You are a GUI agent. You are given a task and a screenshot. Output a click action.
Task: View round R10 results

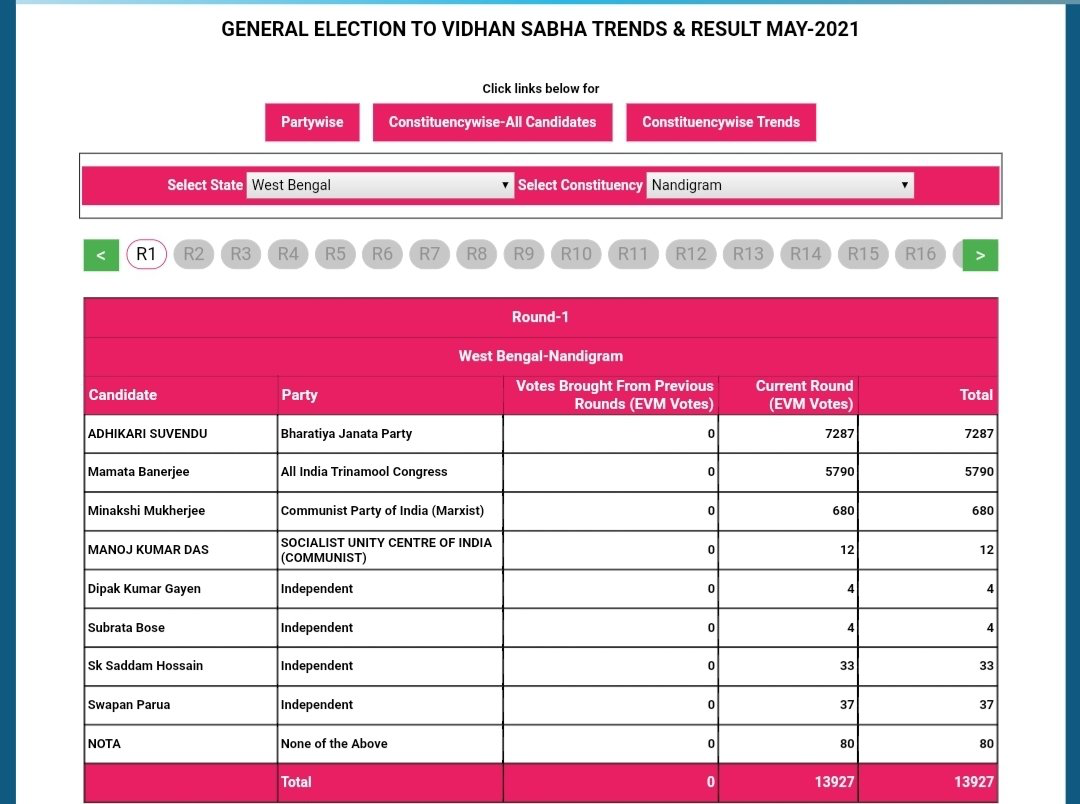coord(576,254)
